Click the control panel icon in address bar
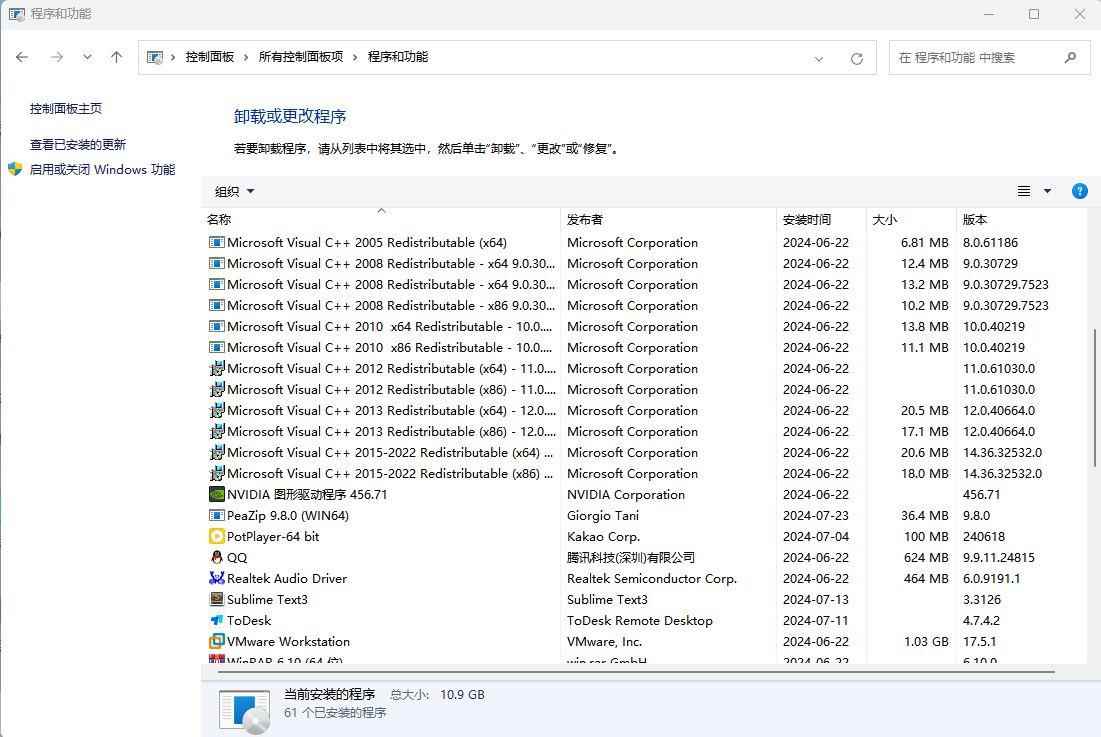 [x=155, y=58]
